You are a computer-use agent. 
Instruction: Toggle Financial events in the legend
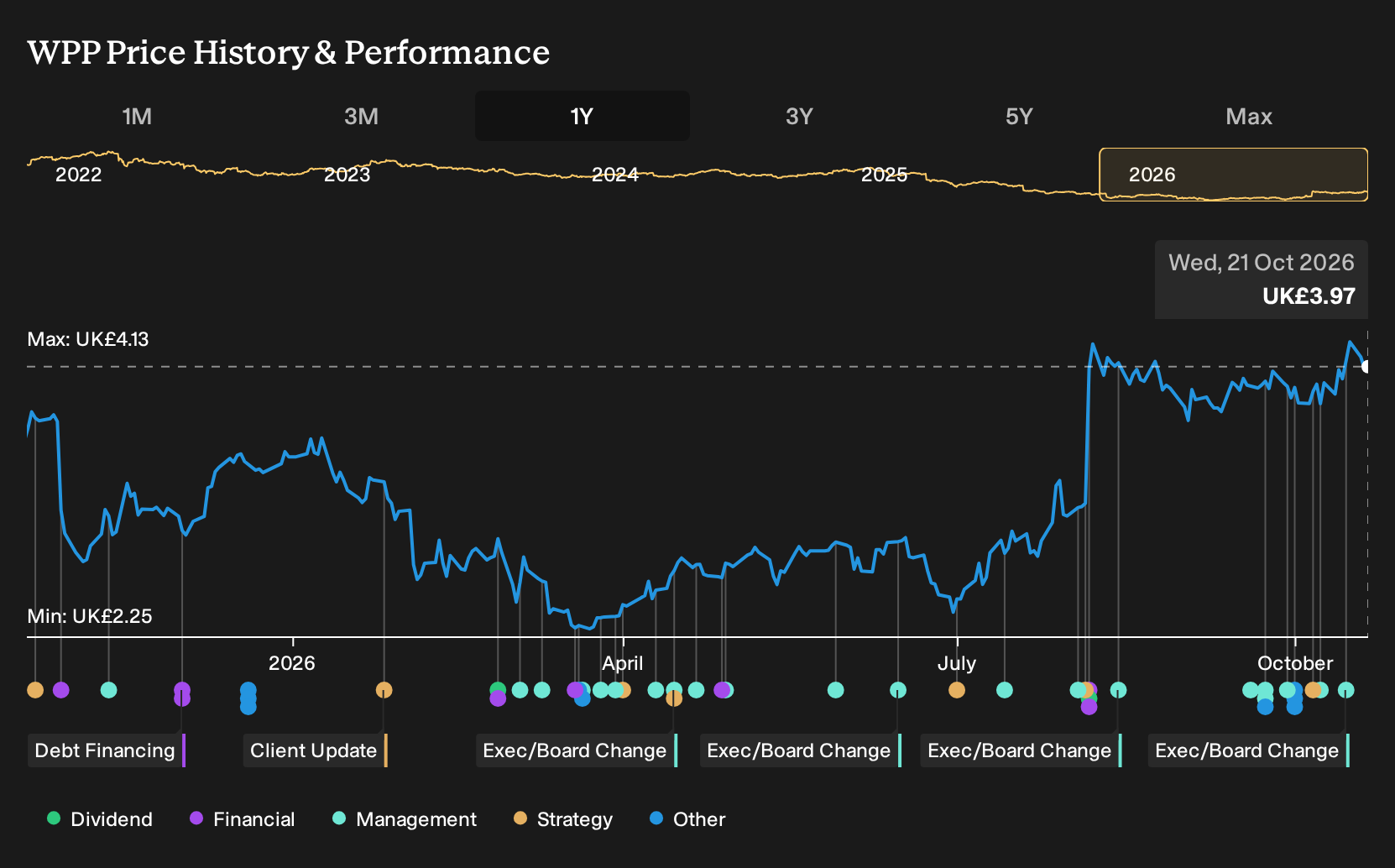(243, 819)
